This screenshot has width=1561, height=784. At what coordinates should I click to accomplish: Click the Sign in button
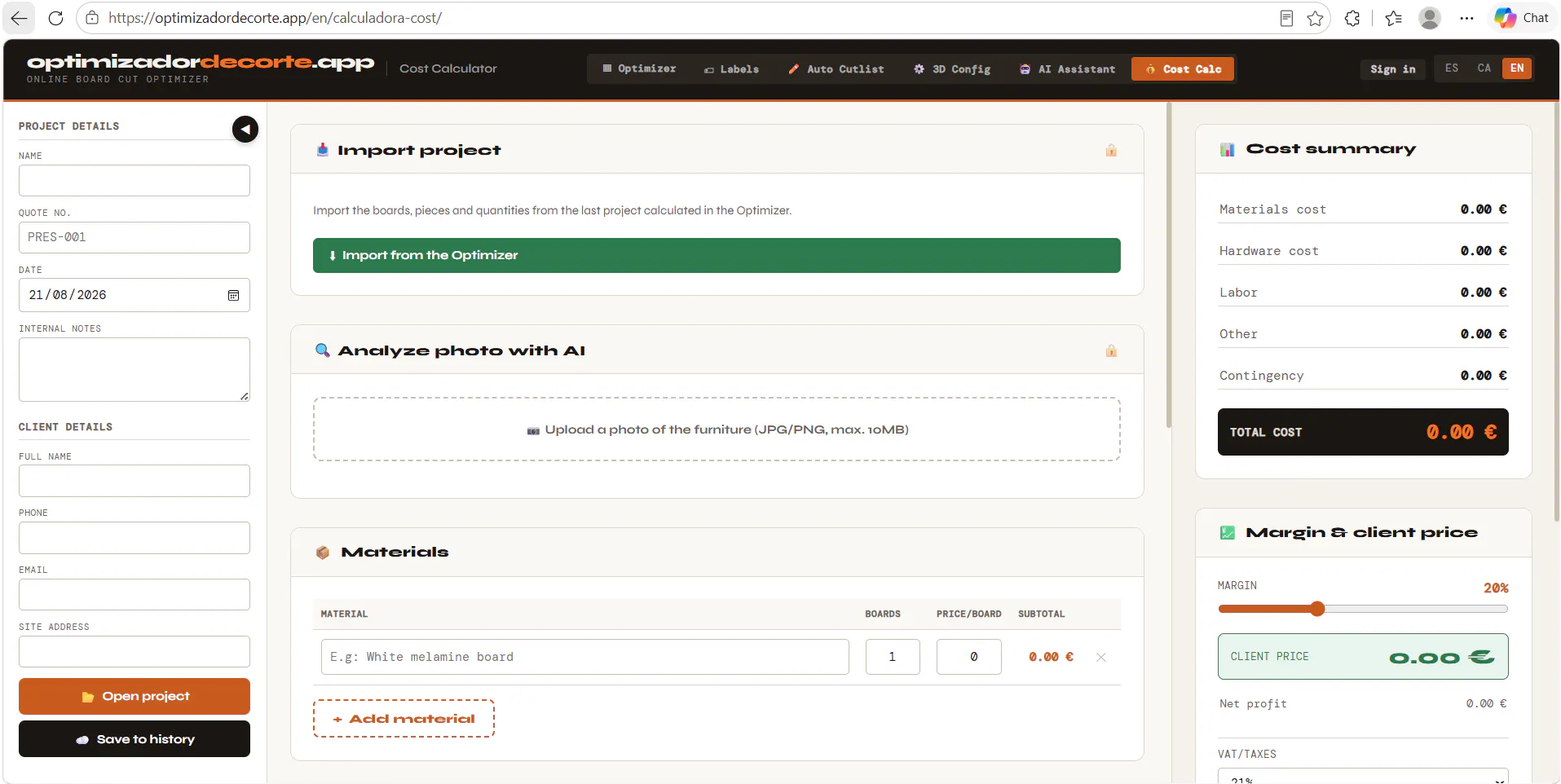click(x=1392, y=69)
